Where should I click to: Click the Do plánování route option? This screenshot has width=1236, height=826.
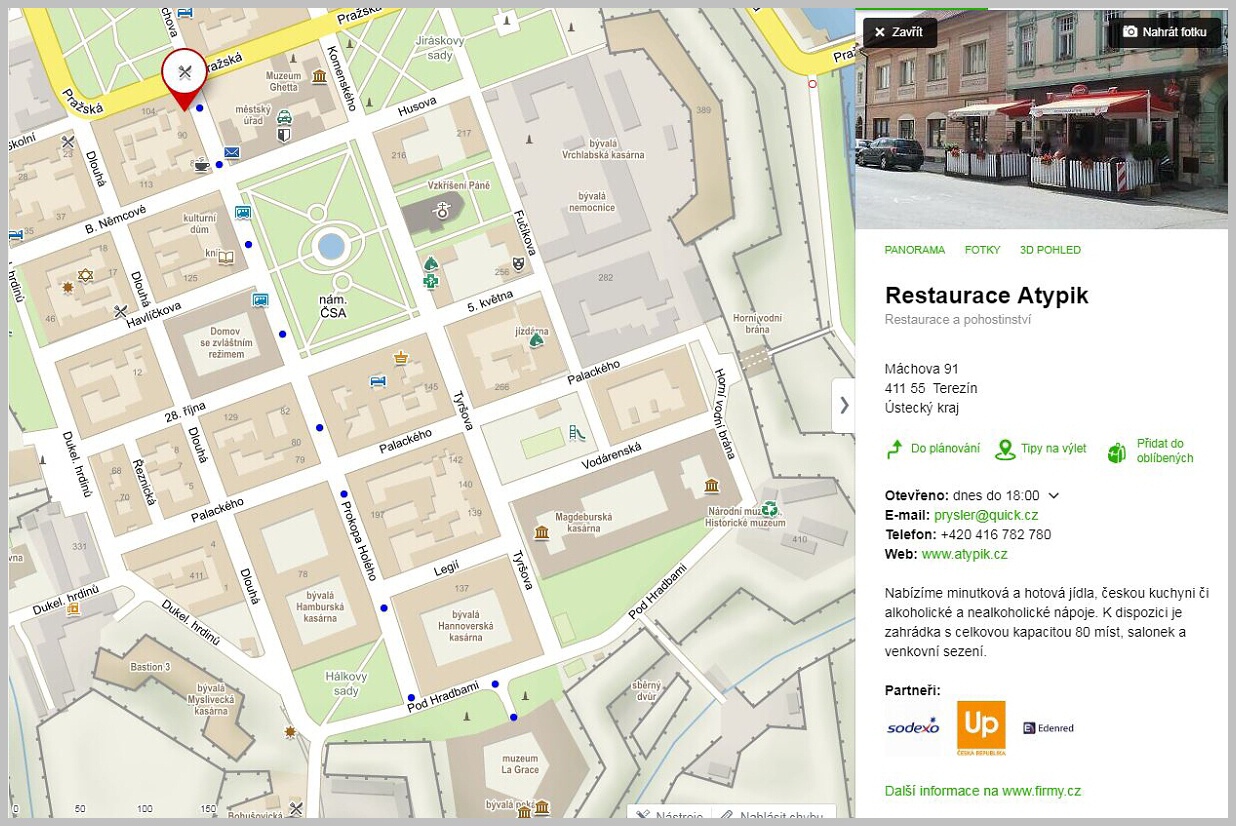click(x=933, y=449)
